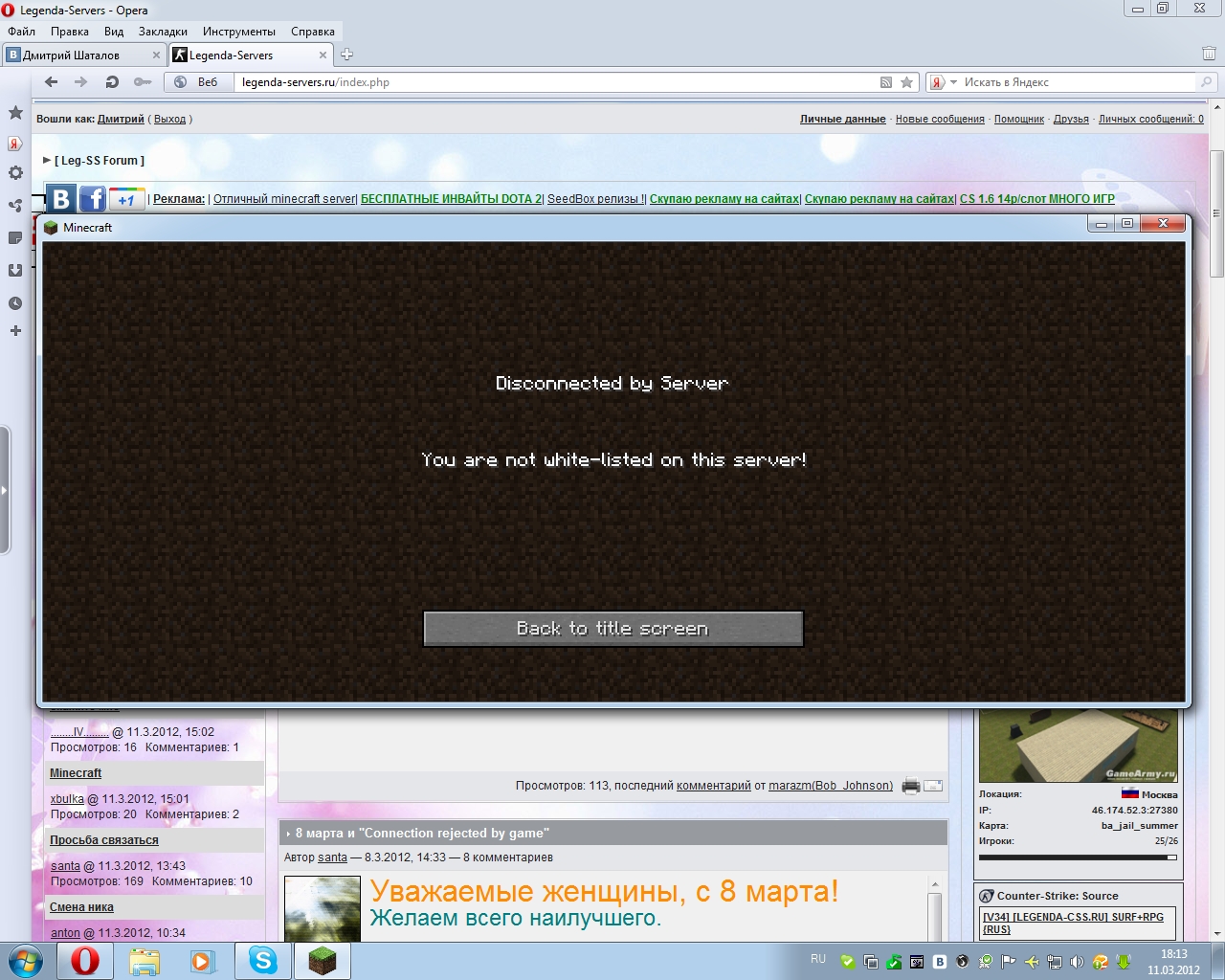Click the email envelope icon under post
1225x980 pixels.
pyautogui.click(x=933, y=786)
